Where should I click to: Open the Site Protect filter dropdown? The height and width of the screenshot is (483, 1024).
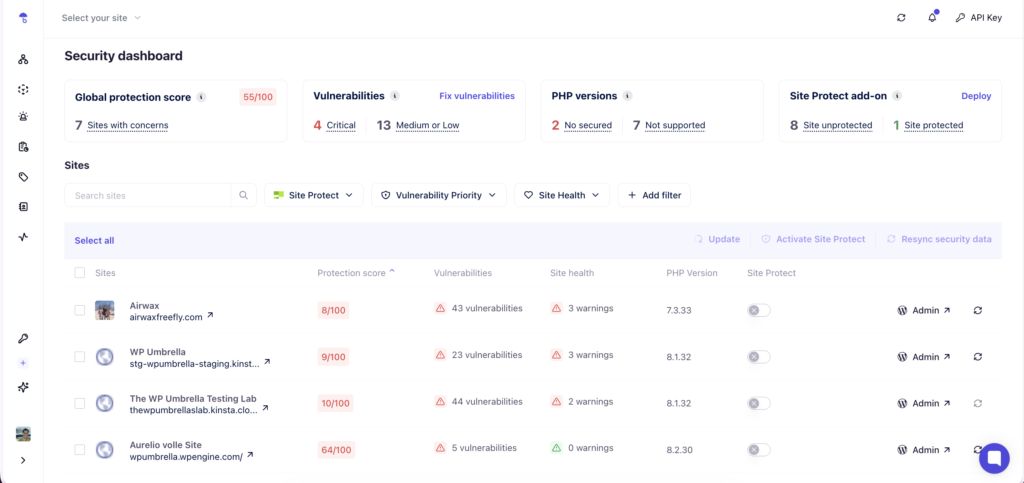(x=313, y=195)
